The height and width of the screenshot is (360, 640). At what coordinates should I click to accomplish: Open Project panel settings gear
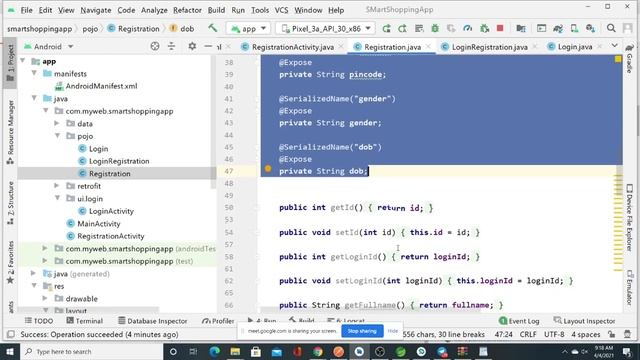pyautogui.click(x=192, y=47)
